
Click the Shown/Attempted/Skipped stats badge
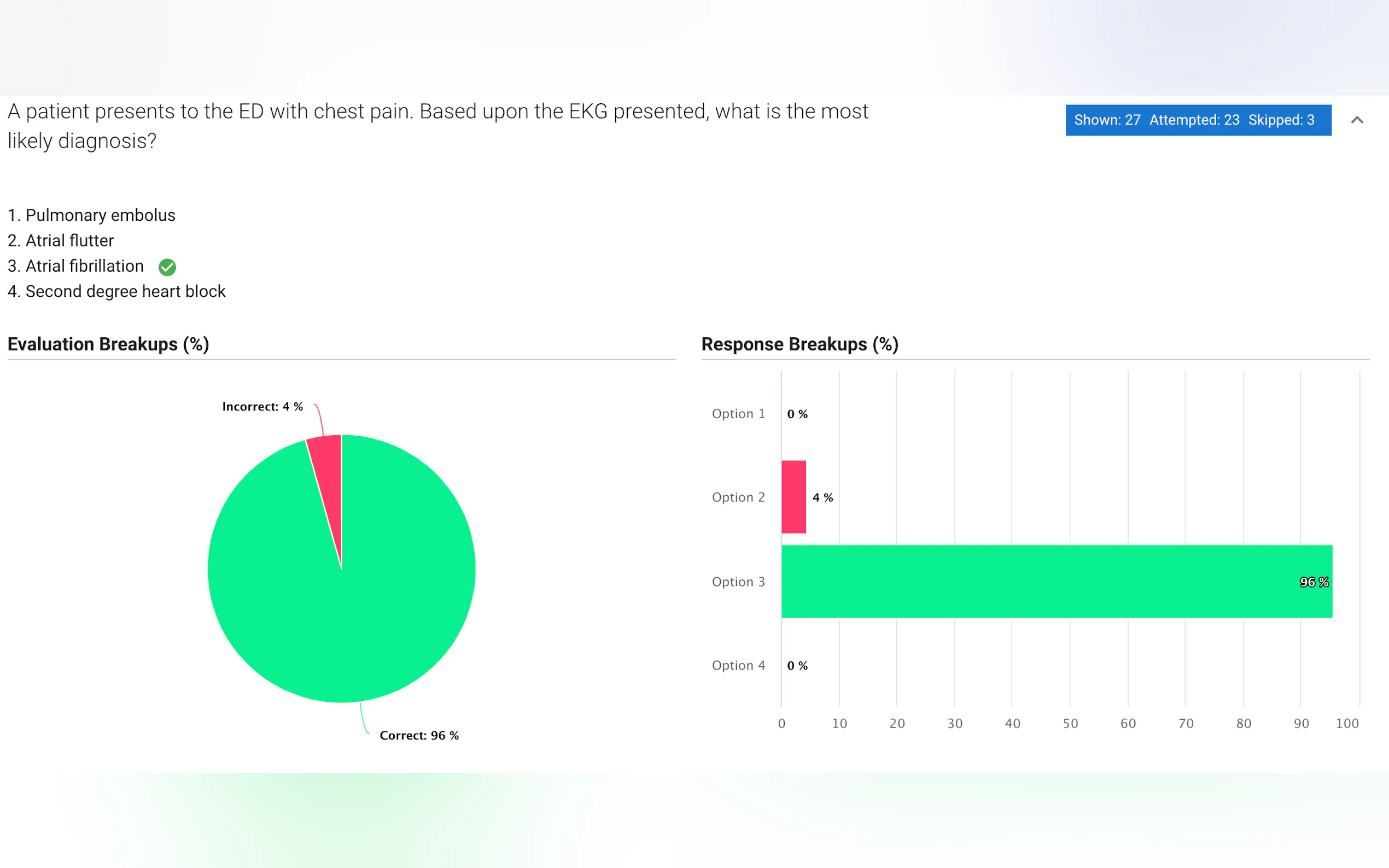[x=1198, y=120]
